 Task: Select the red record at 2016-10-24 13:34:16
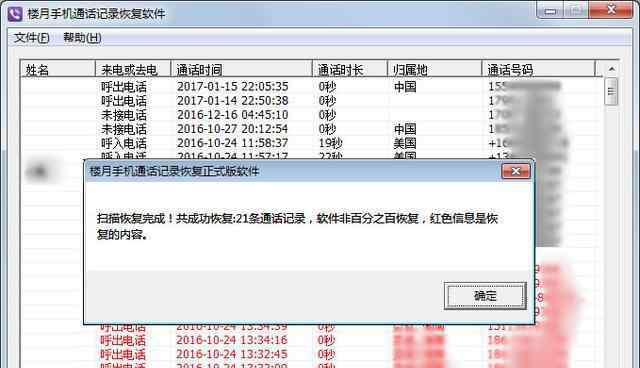(311, 340)
